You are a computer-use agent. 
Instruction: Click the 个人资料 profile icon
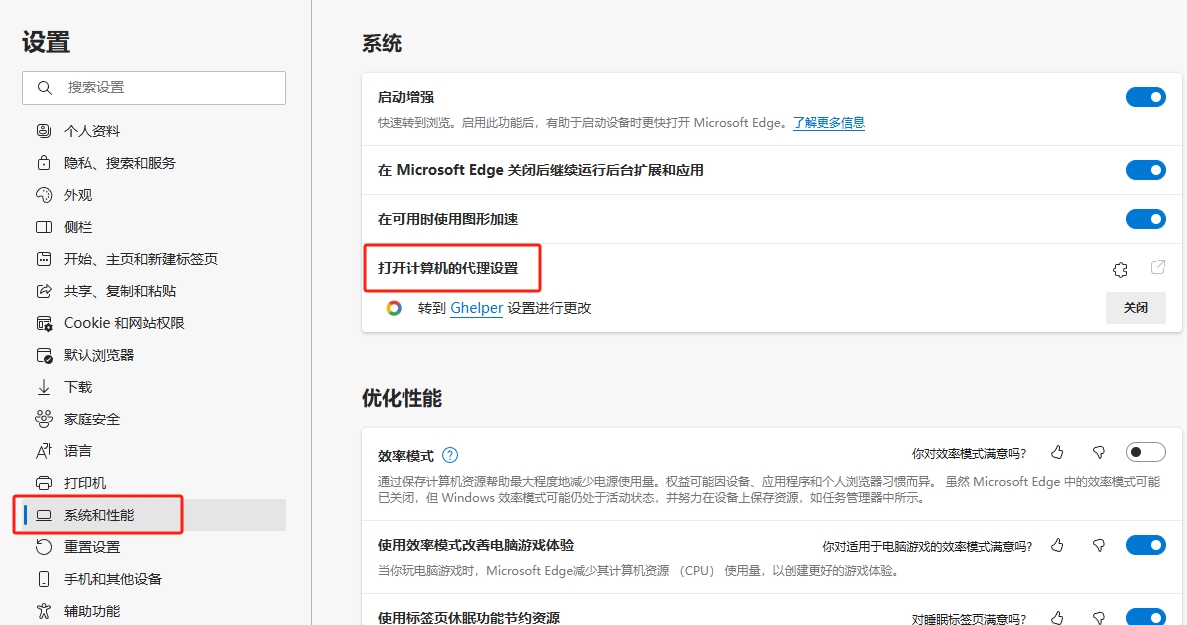pyautogui.click(x=44, y=131)
